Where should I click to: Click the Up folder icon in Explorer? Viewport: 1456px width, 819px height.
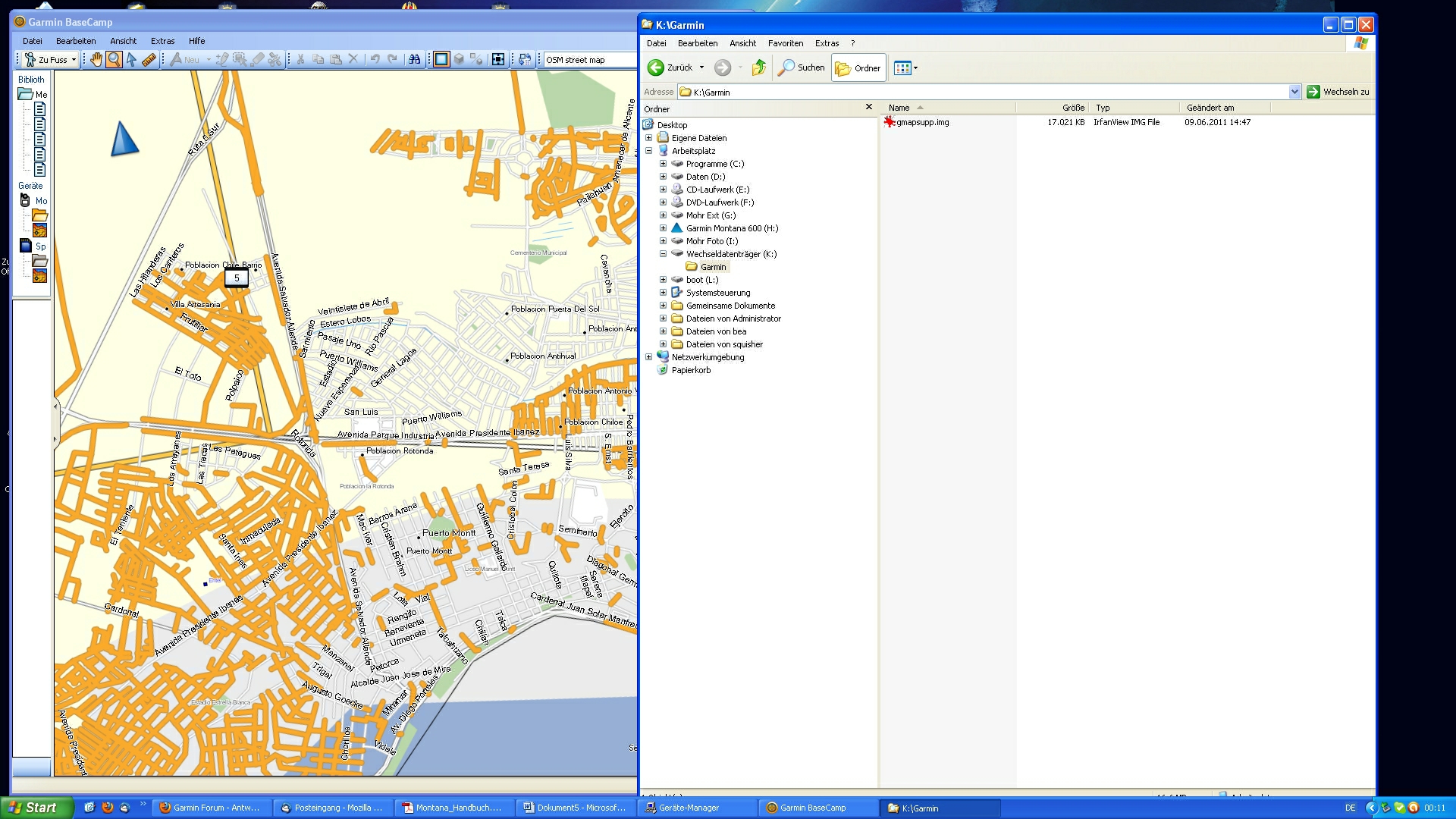(758, 68)
